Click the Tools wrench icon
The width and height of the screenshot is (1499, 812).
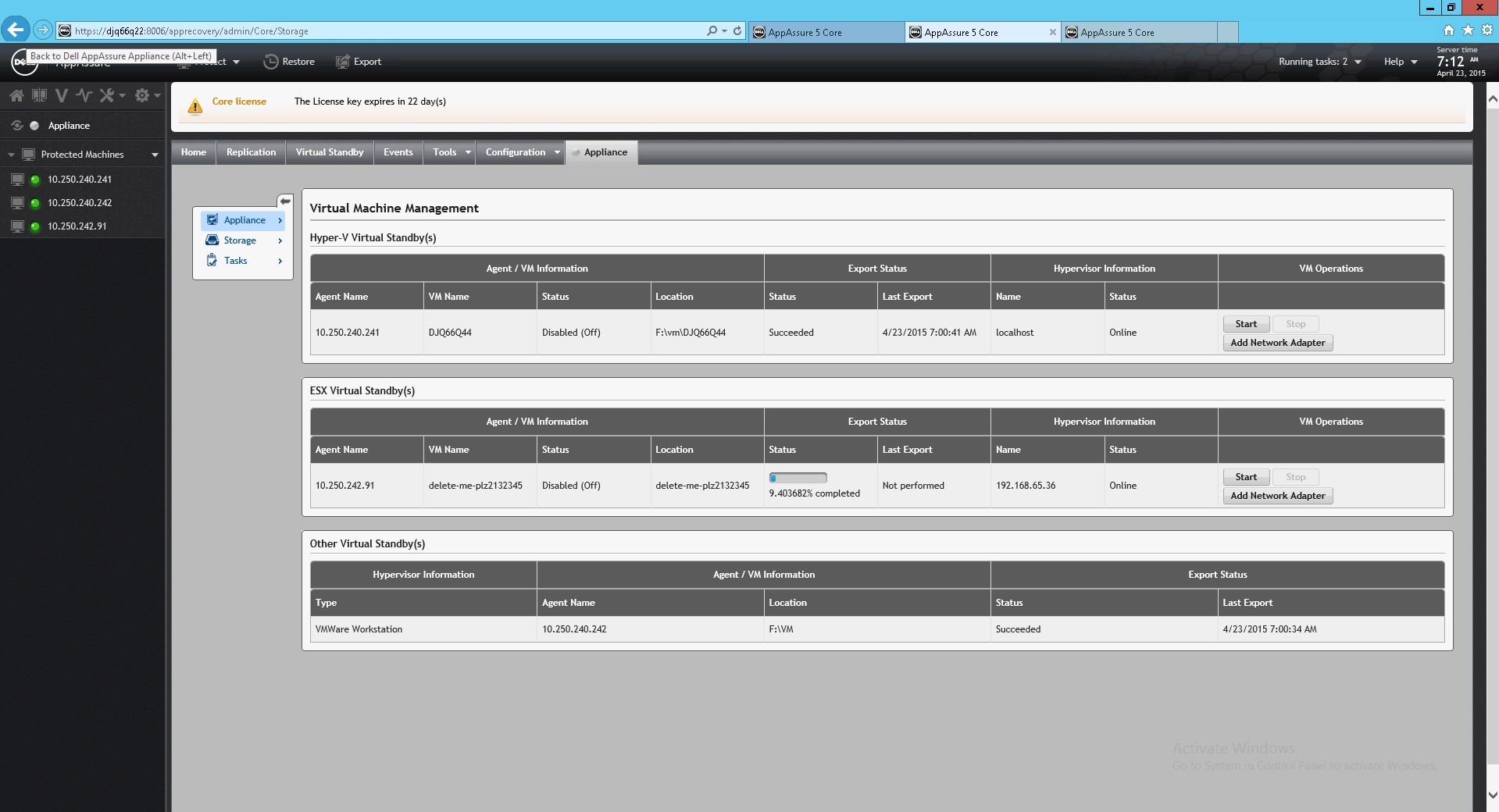[107, 95]
